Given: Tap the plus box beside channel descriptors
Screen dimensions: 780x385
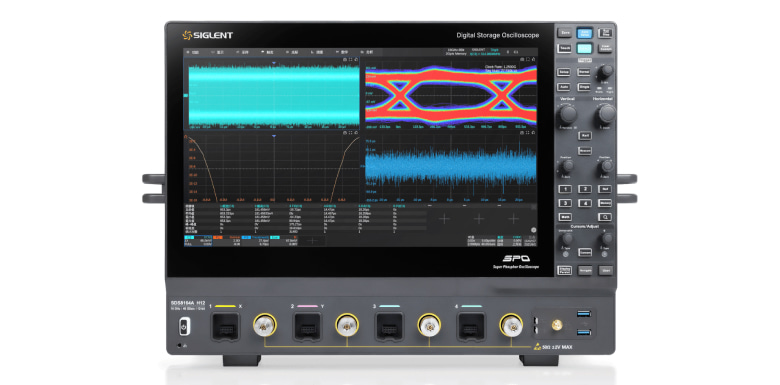Looking at the screenshot, I should pos(313,241).
